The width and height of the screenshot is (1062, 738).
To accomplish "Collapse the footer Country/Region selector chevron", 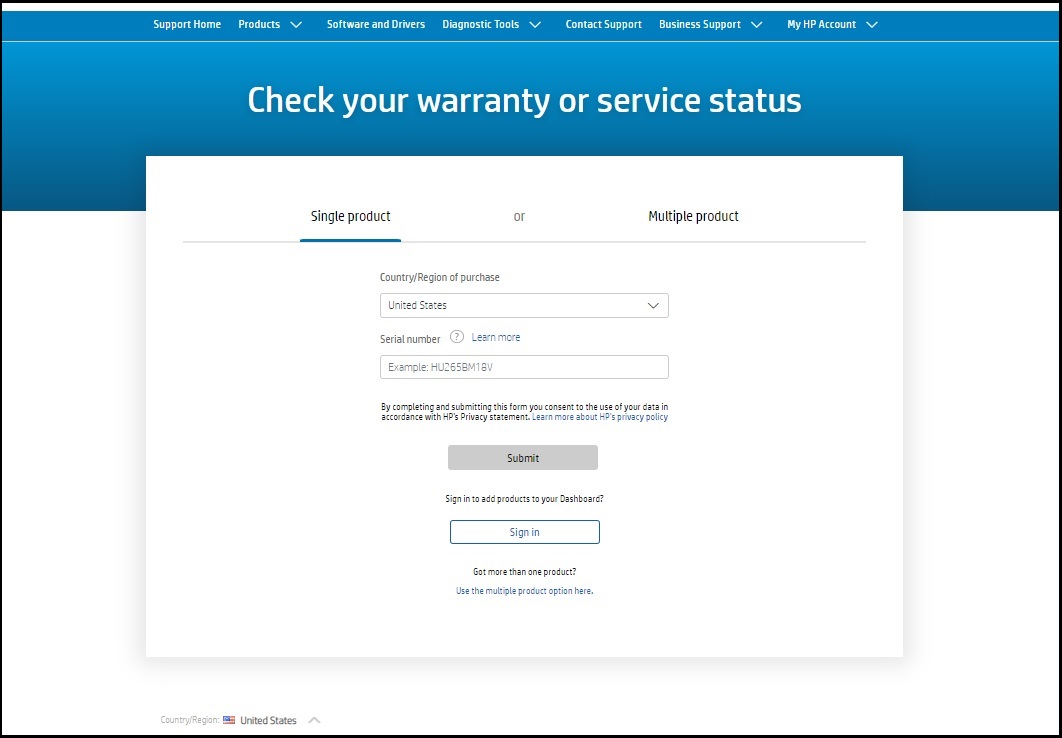I will [315, 718].
